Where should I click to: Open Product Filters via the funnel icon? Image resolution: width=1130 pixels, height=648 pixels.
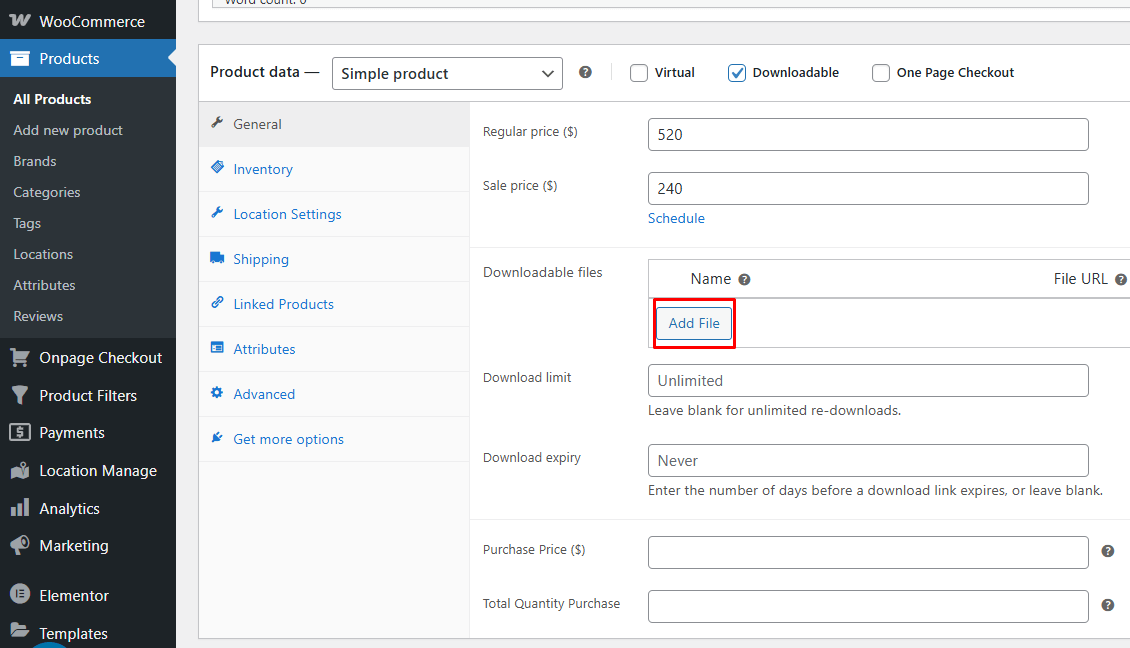pos(20,395)
